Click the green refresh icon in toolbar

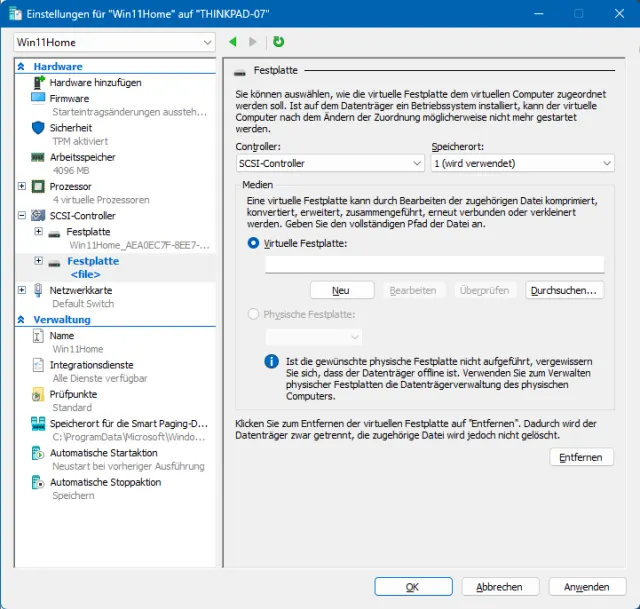click(278, 42)
